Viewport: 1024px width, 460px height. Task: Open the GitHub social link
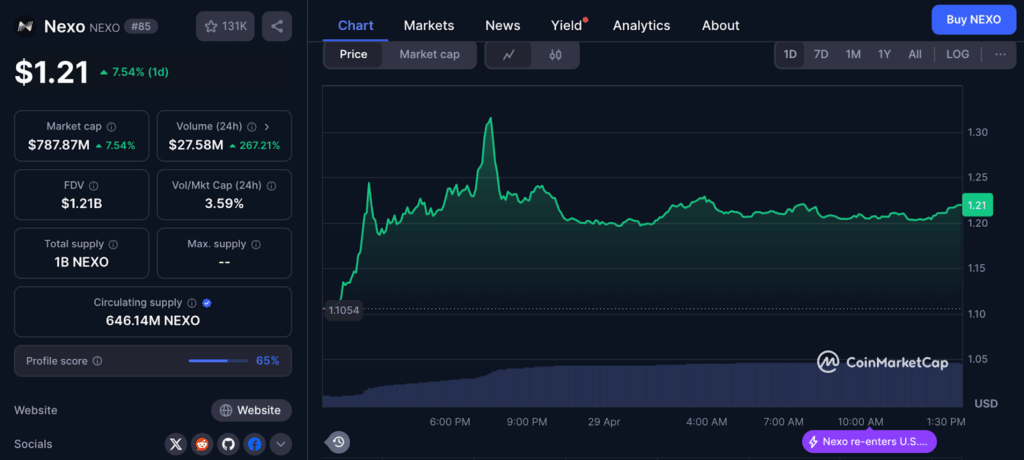pos(229,444)
